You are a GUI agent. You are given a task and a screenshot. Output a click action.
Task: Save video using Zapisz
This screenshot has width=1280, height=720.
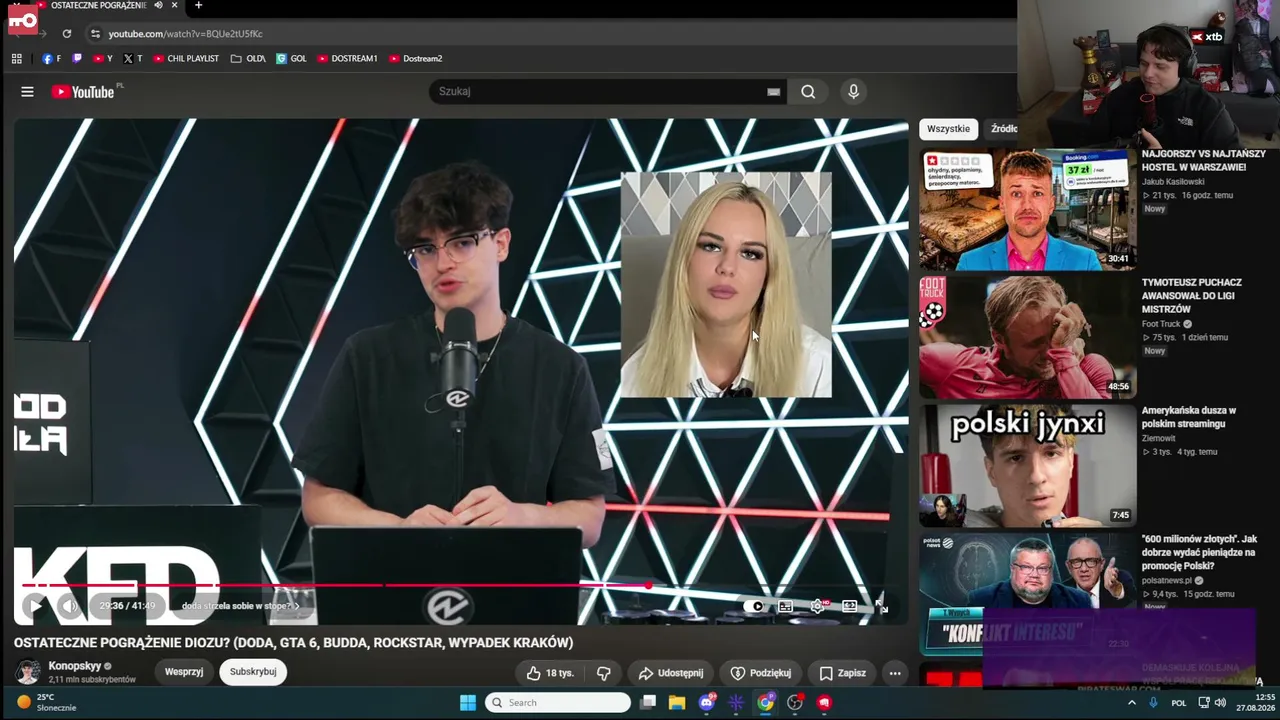coord(843,673)
